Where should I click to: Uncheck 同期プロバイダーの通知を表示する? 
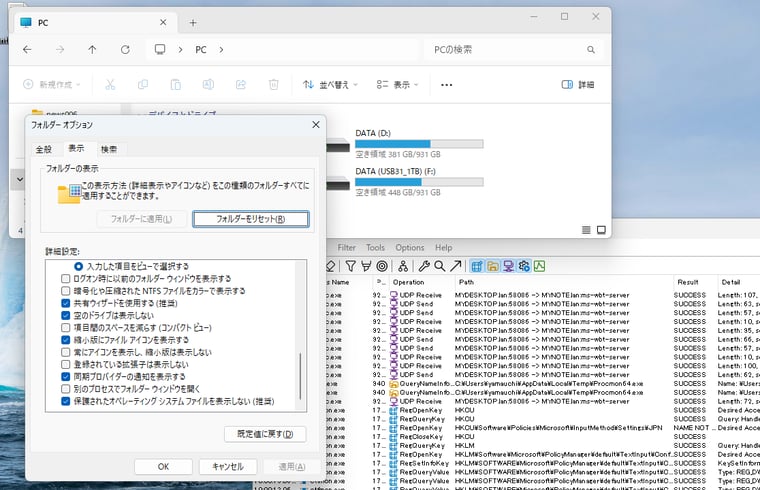click(65, 377)
